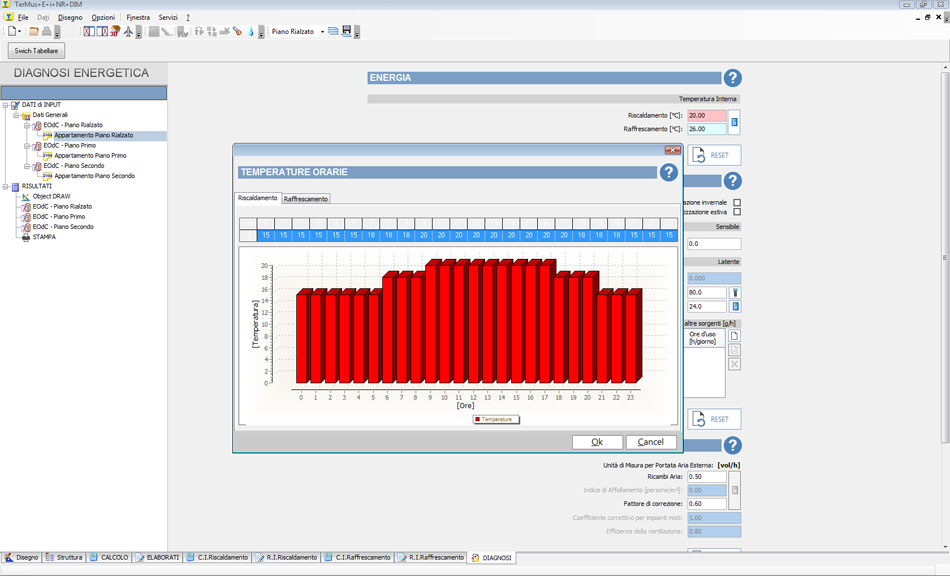
Task: Click blue icon next to 24.0 field
Action: click(735, 306)
